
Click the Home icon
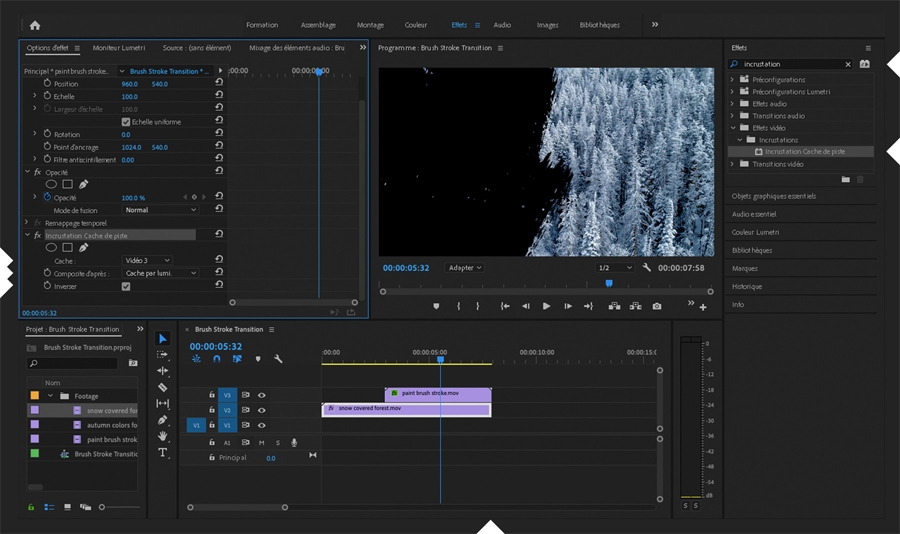[35, 25]
